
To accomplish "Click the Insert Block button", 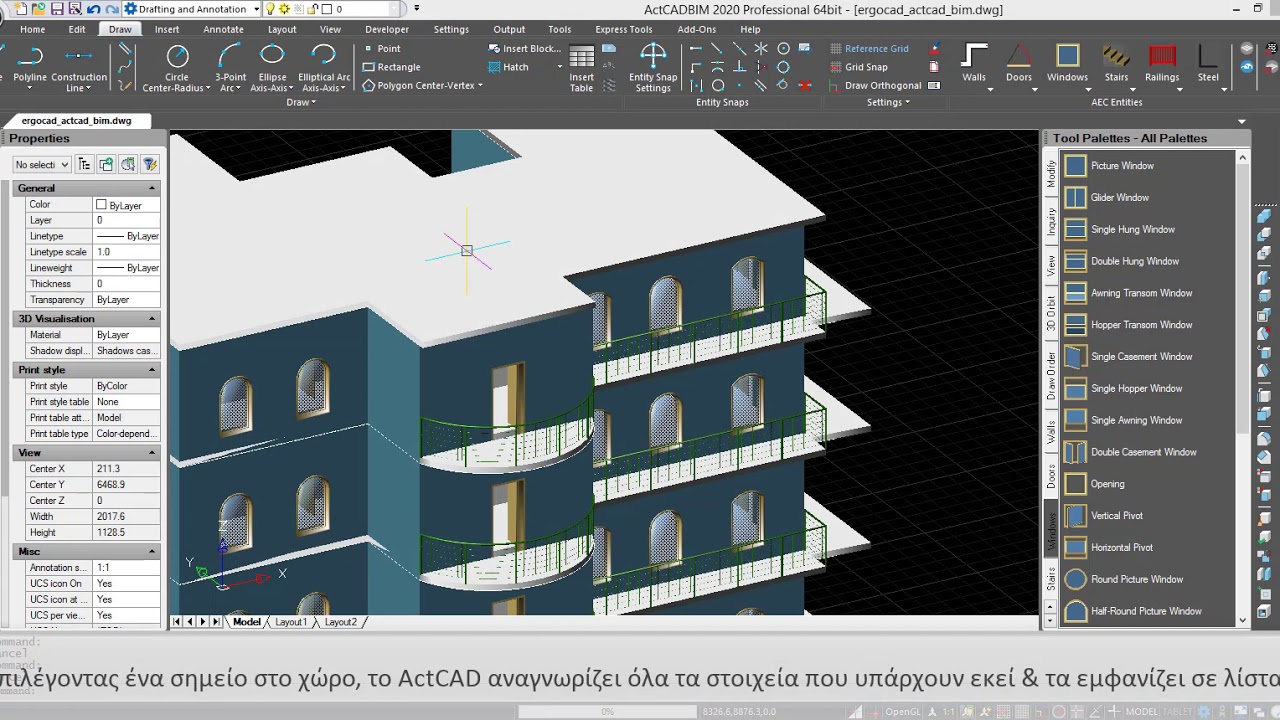I will [x=525, y=48].
